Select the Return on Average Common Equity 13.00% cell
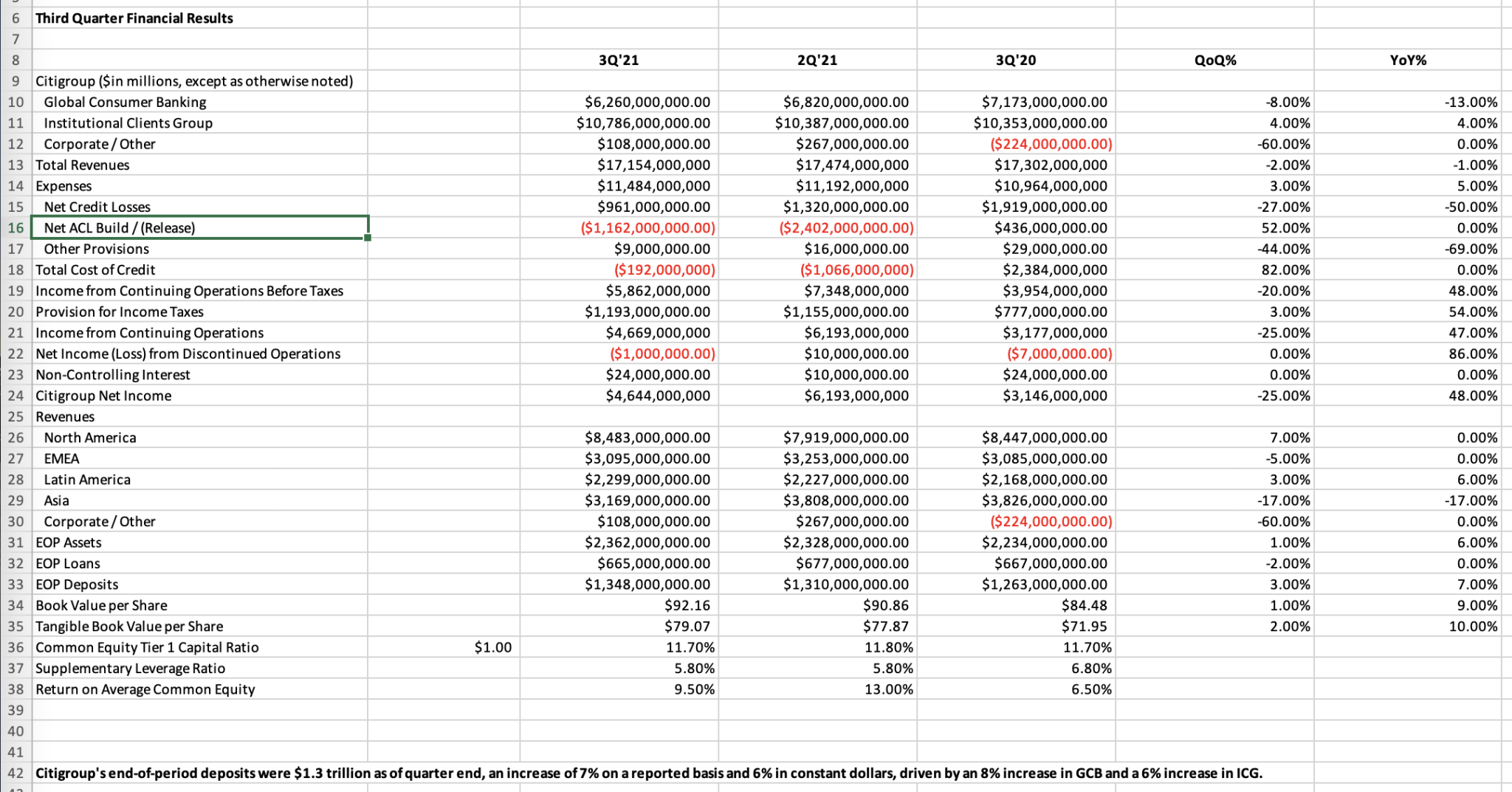 click(x=888, y=689)
